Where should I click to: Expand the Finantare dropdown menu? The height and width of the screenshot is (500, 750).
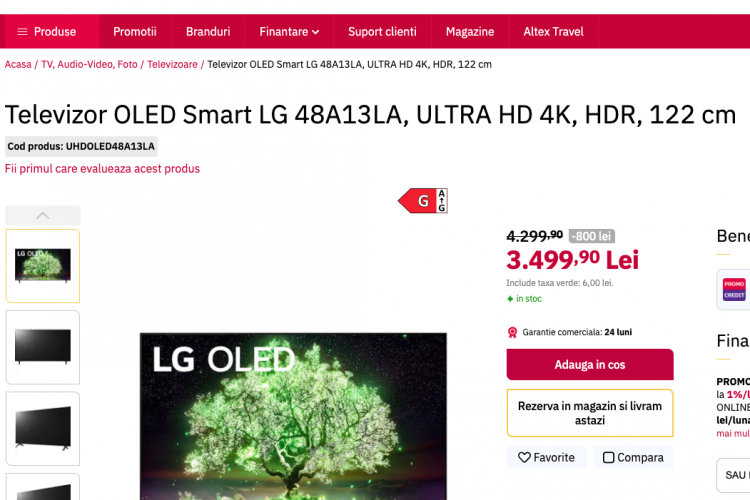[289, 32]
